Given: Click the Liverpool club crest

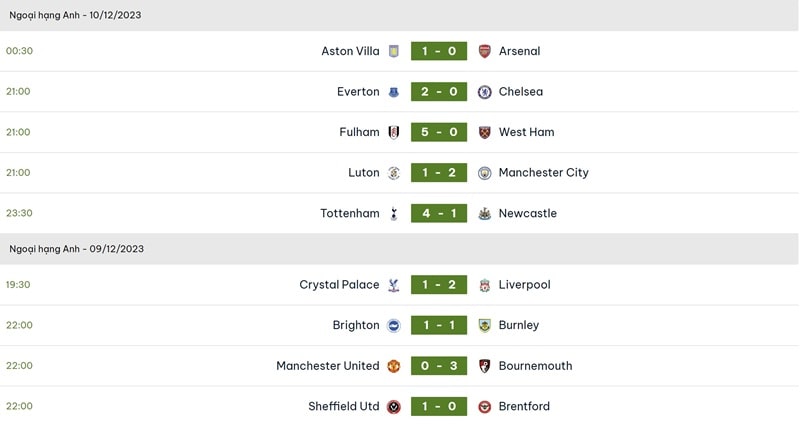Looking at the screenshot, I should click(485, 285).
